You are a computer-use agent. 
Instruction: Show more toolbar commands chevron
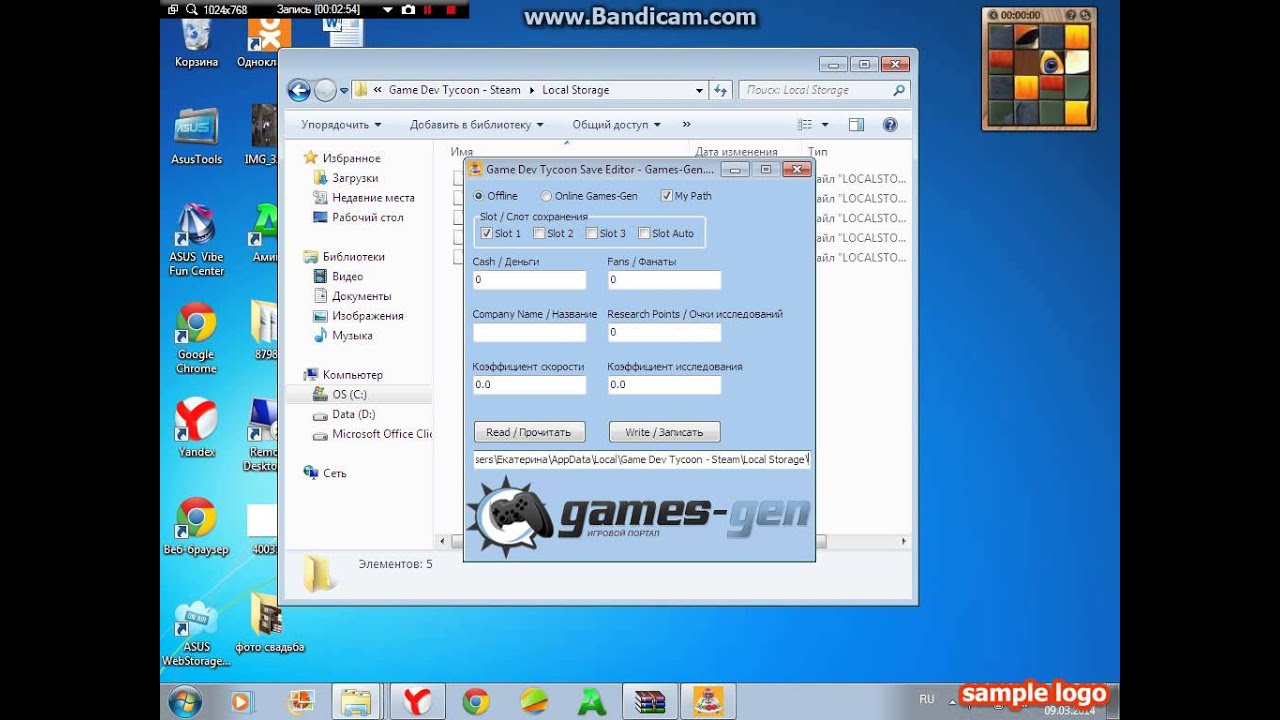tap(686, 125)
